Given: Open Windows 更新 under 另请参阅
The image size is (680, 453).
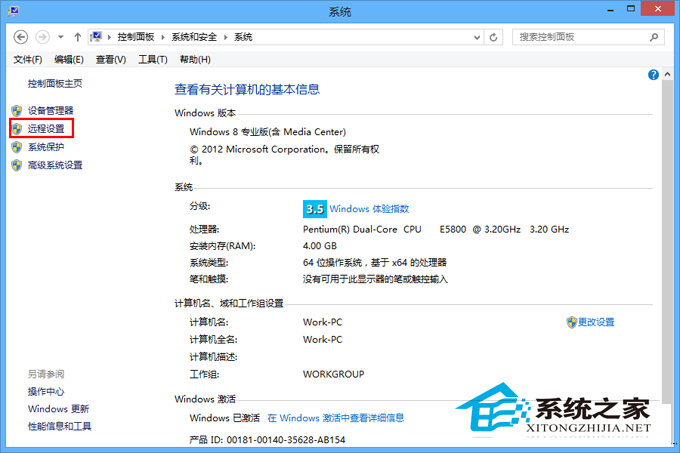Looking at the screenshot, I should click(59, 409).
